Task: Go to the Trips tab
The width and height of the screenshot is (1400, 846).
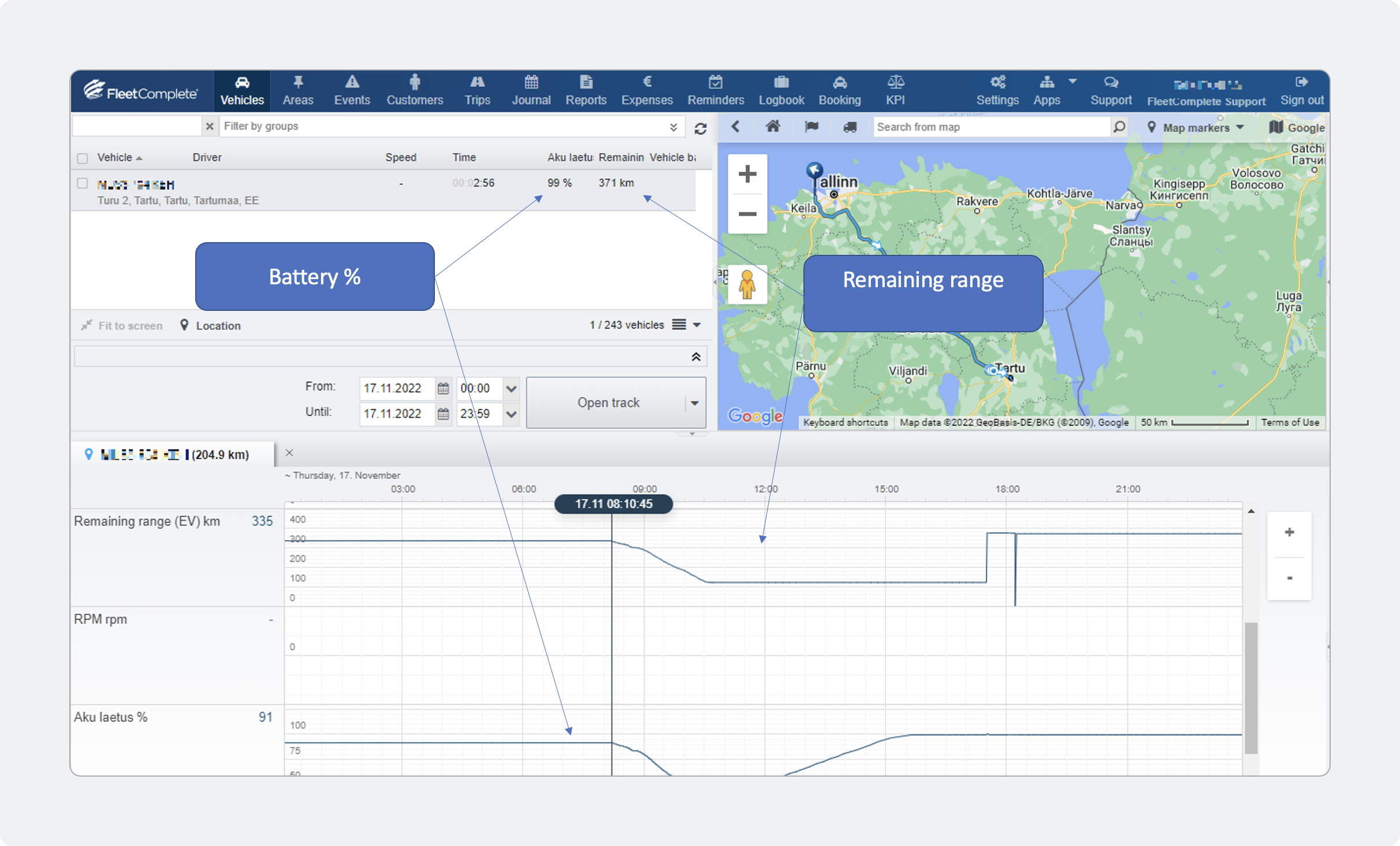Action: 477,91
